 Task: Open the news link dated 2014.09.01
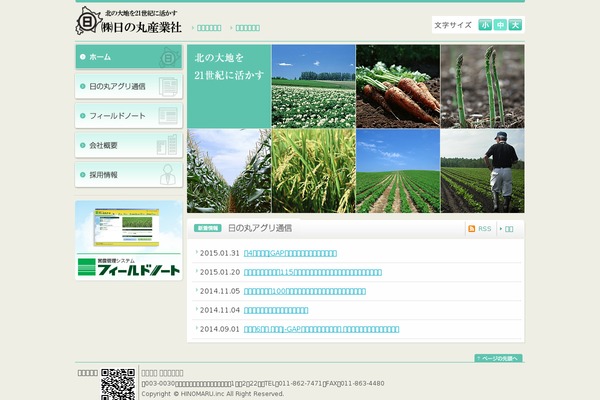(x=321, y=329)
